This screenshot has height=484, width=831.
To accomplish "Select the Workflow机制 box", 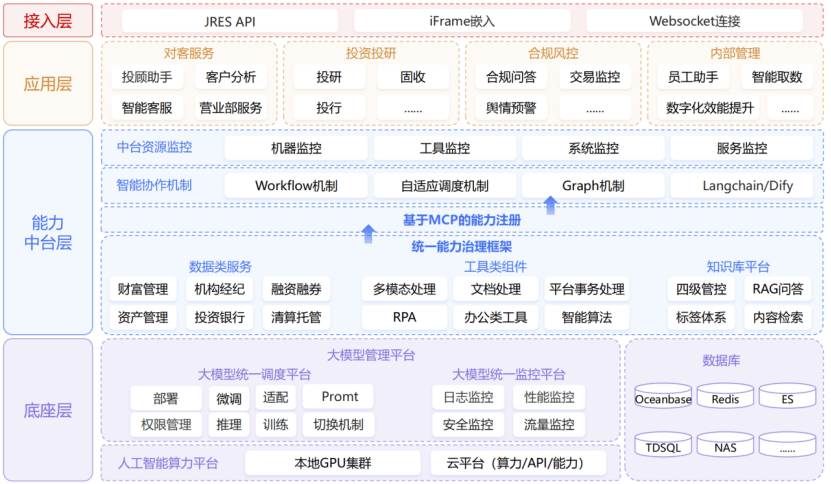I will coord(296,186).
